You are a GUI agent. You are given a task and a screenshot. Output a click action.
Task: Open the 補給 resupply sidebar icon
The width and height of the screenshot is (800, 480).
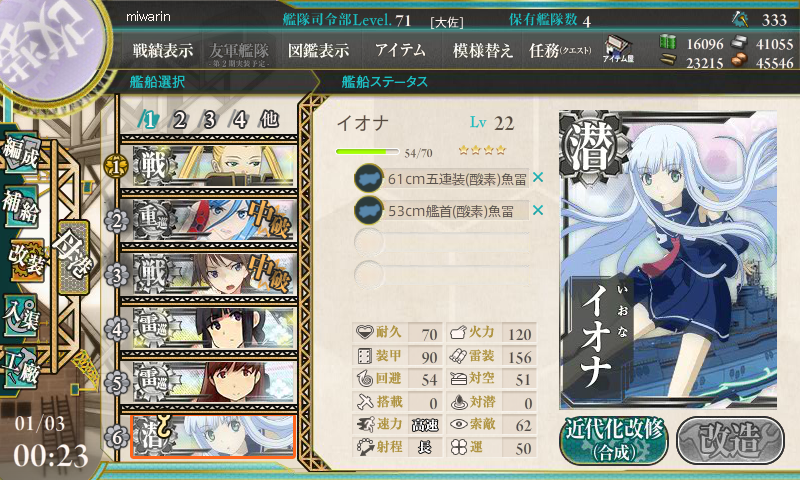pyautogui.click(x=20, y=205)
